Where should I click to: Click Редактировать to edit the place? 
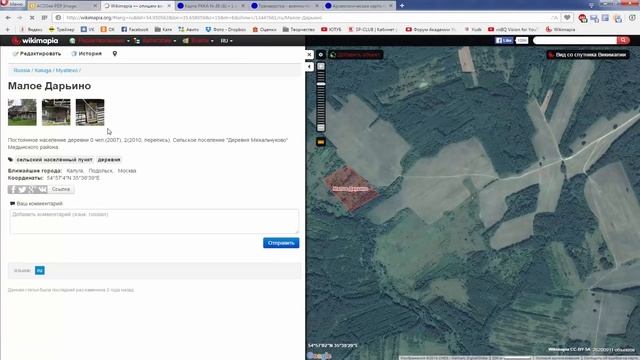[37, 54]
